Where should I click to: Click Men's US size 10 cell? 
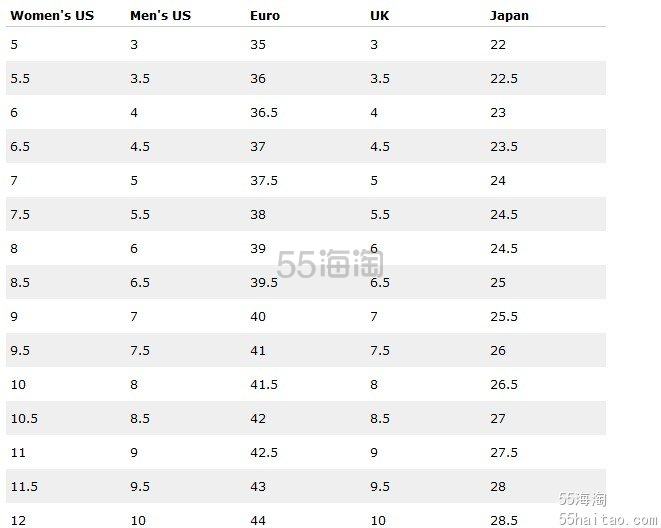138,520
